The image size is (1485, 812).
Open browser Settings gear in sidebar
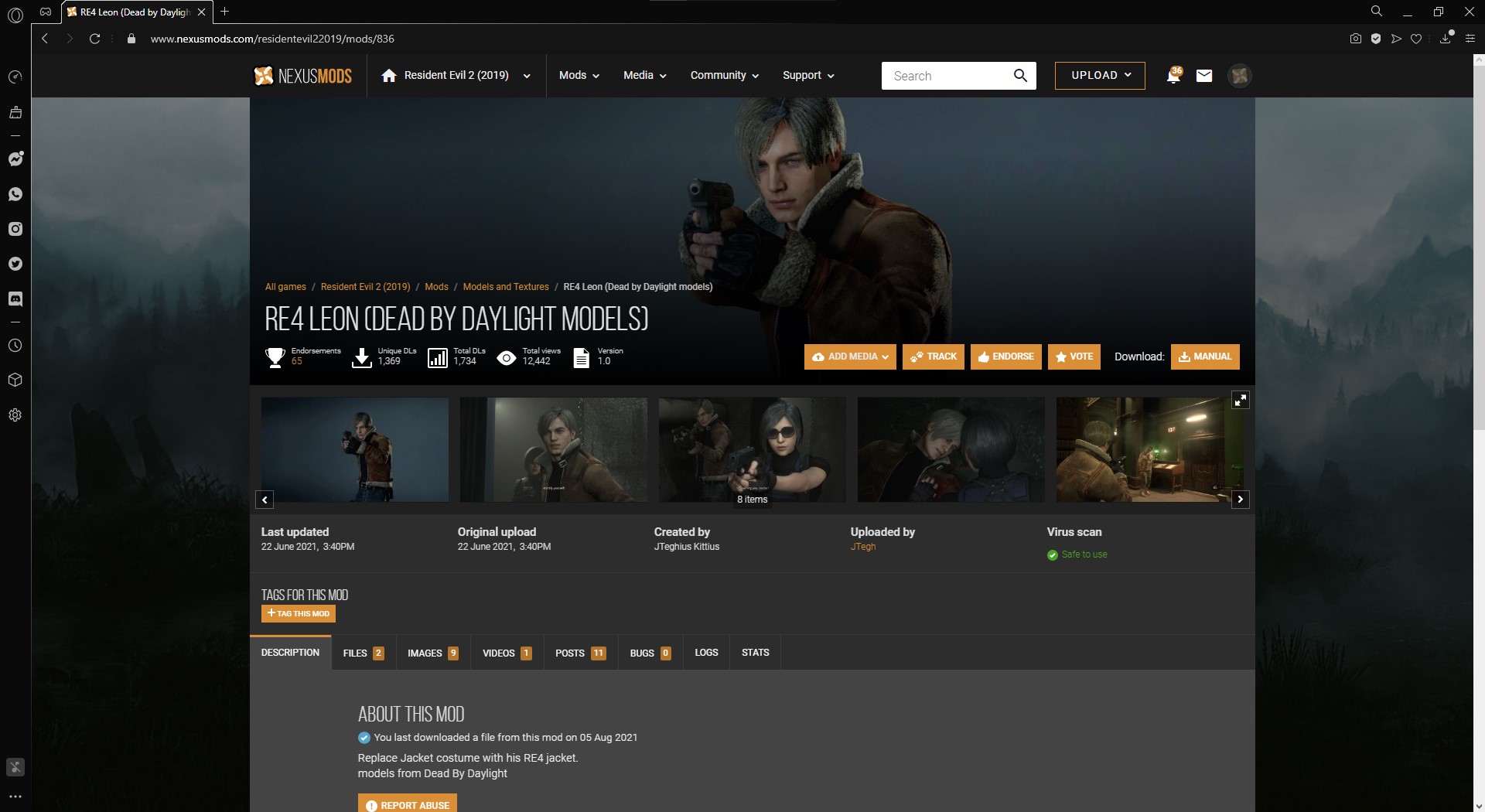[x=15, y=415]
